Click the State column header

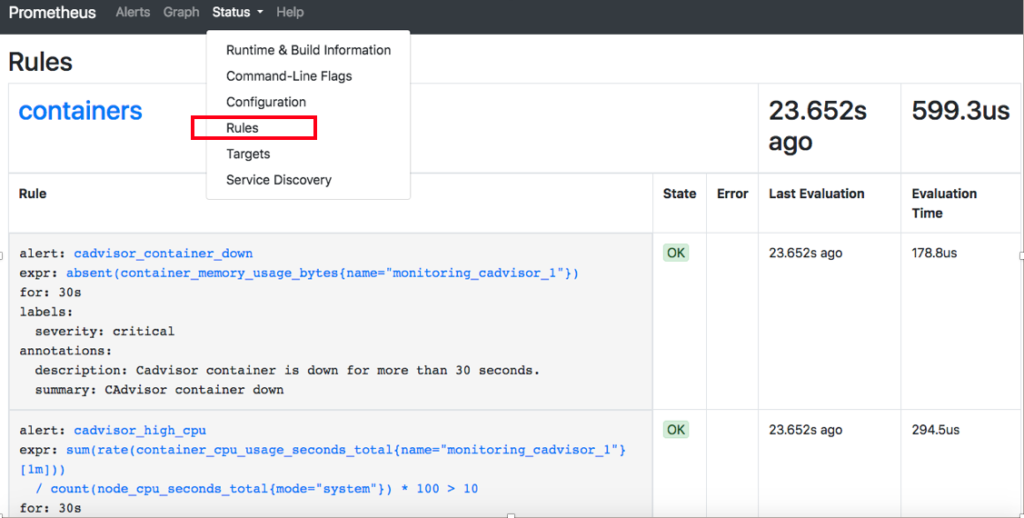pyautogui.click(x=679, y=193)
